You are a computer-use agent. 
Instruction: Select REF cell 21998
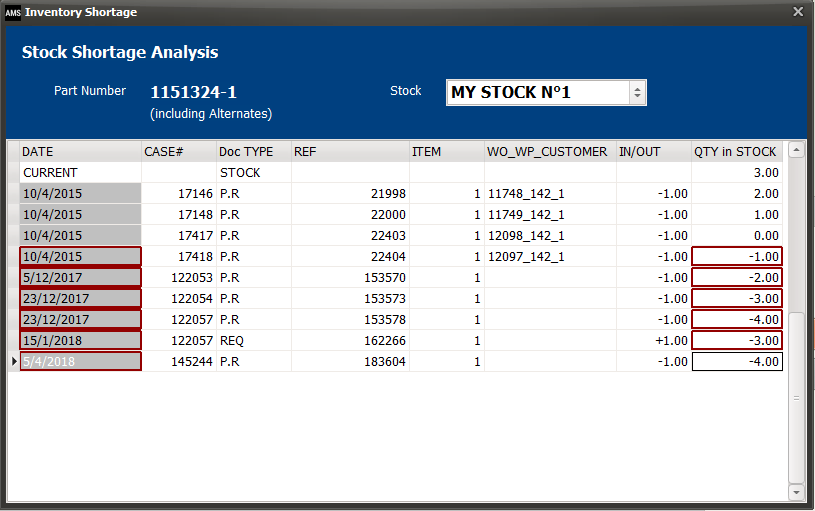pos(350,193)
